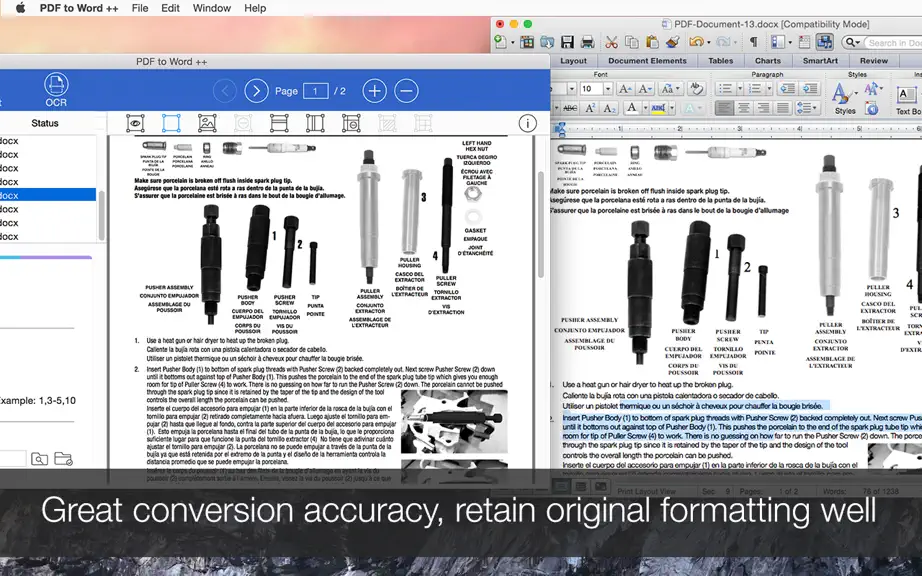Image resolution: width=922 pixels, height=576 pixels.
Task: Click the Status column header
Action: [45, 123]
